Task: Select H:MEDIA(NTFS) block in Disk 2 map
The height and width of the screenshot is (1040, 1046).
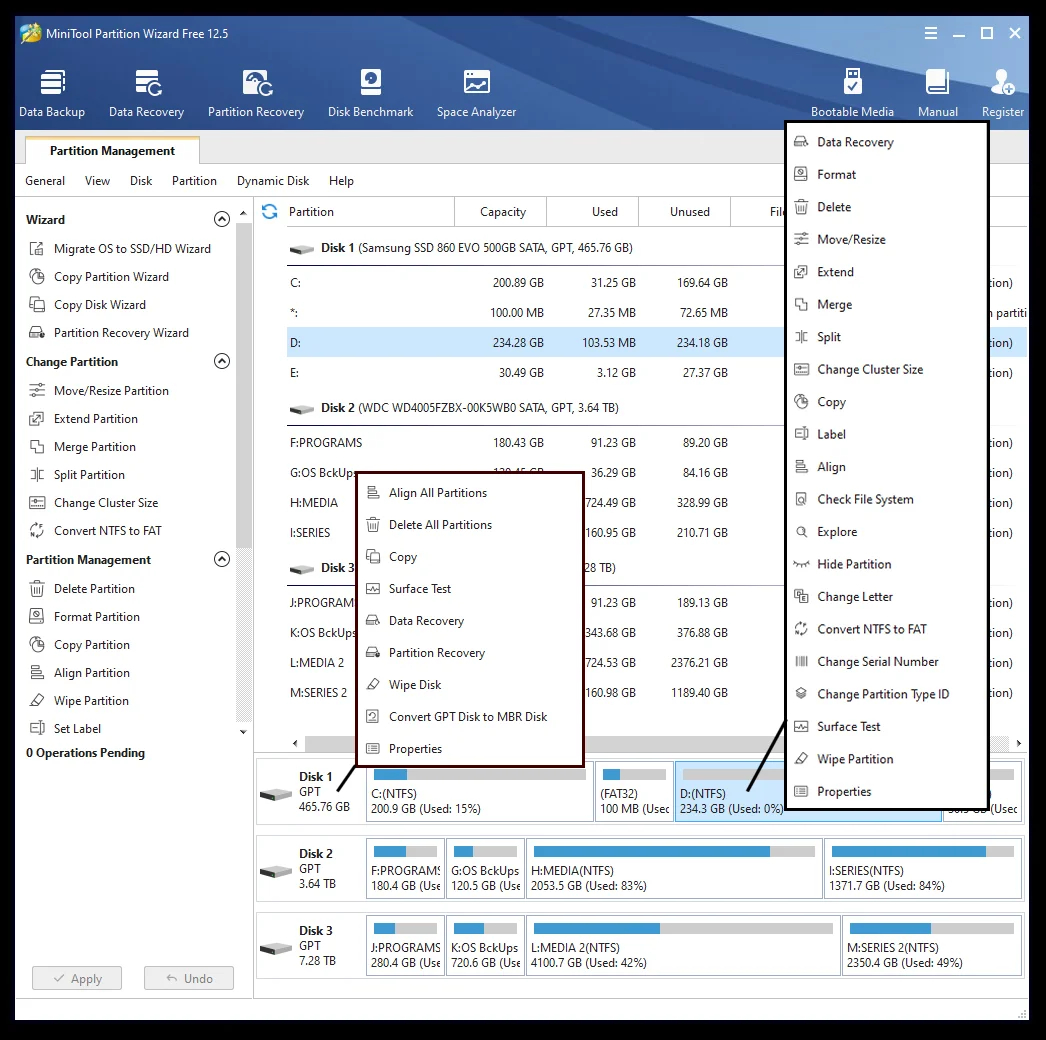Action: (674, 869)
